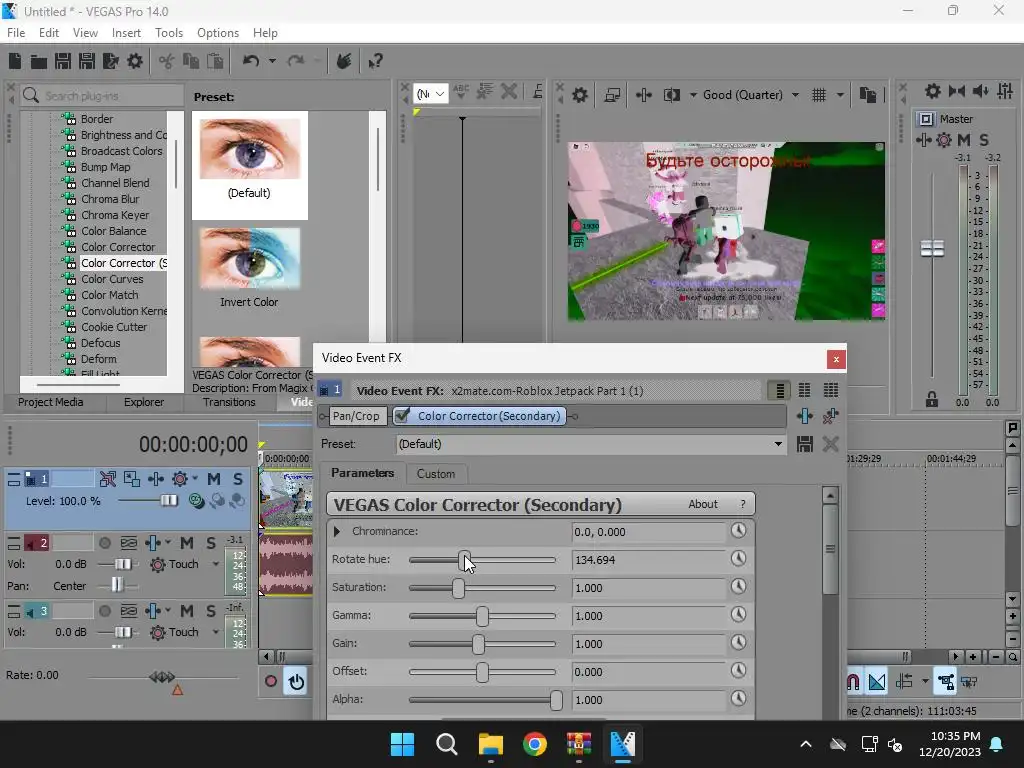Click the Pan/Crop button in FX chain
Viewport: 1024px width, 768px height.
[356, 416]
